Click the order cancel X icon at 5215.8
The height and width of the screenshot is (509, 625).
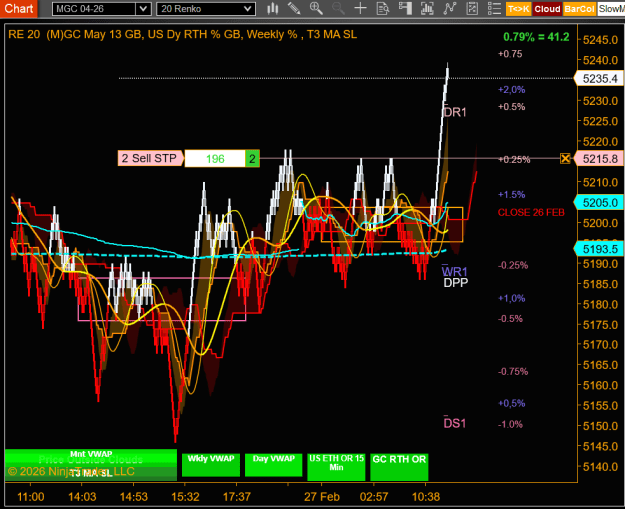[565, 159]
